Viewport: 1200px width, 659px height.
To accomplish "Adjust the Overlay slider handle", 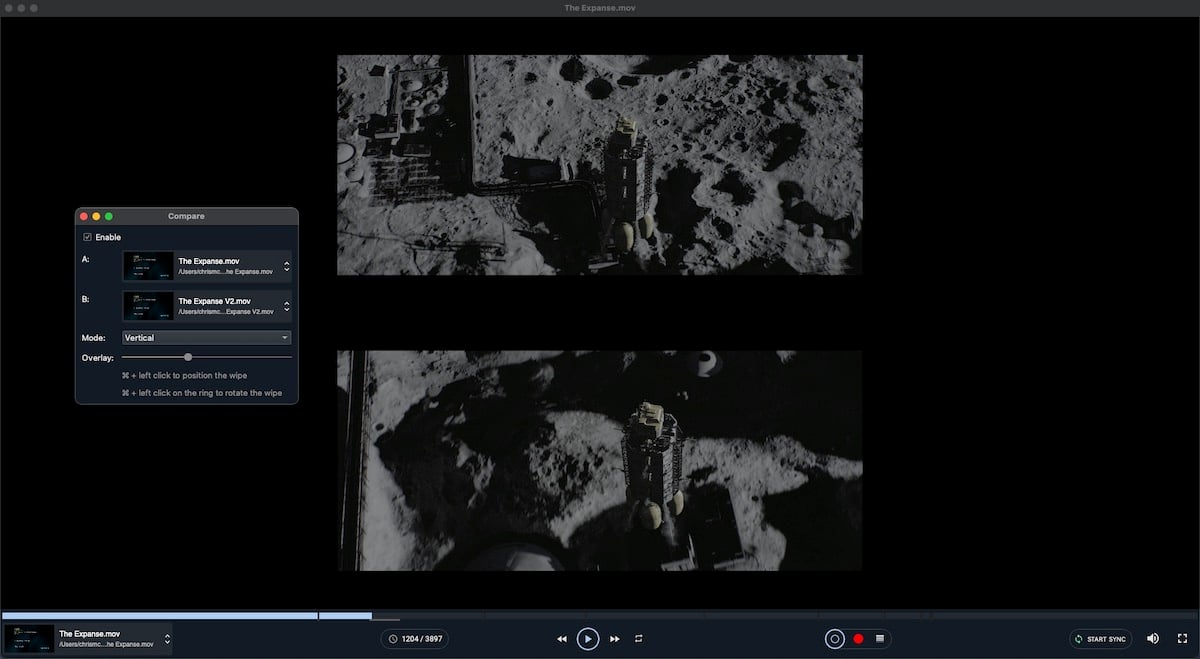I will tap(188, 357).
